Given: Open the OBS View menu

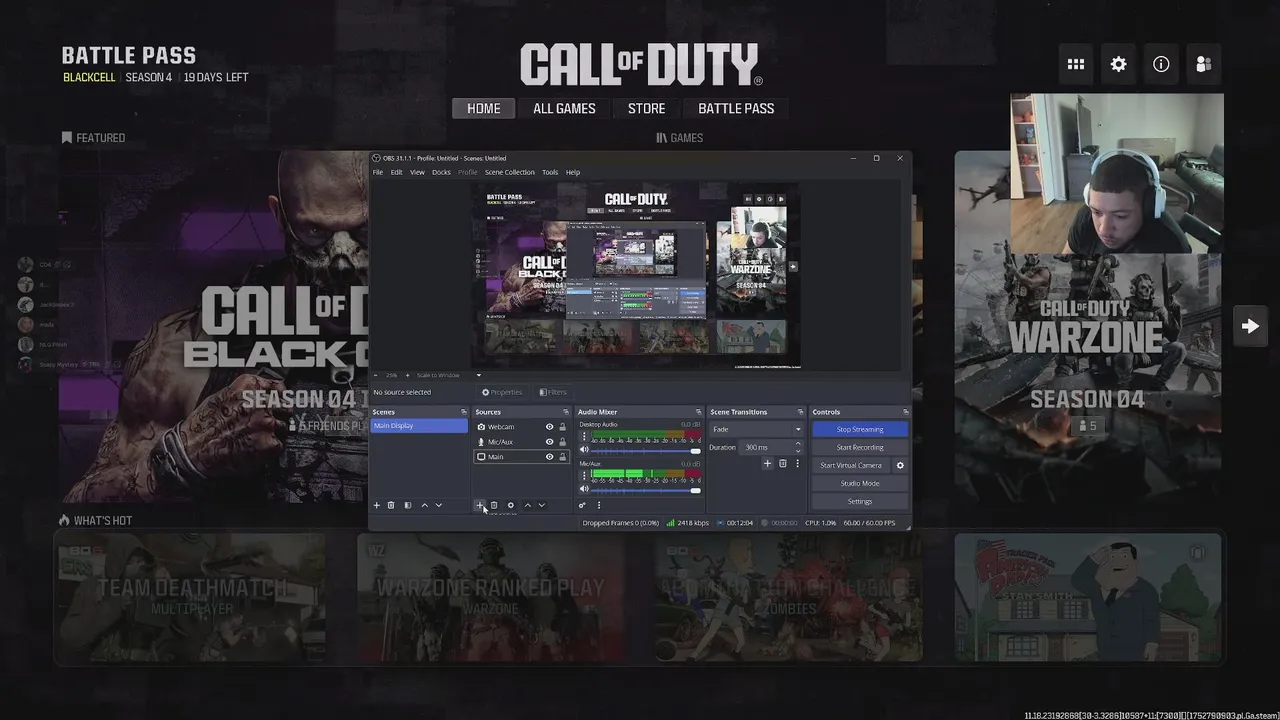Looking at the screenshot, I should [x=417, y=172].
